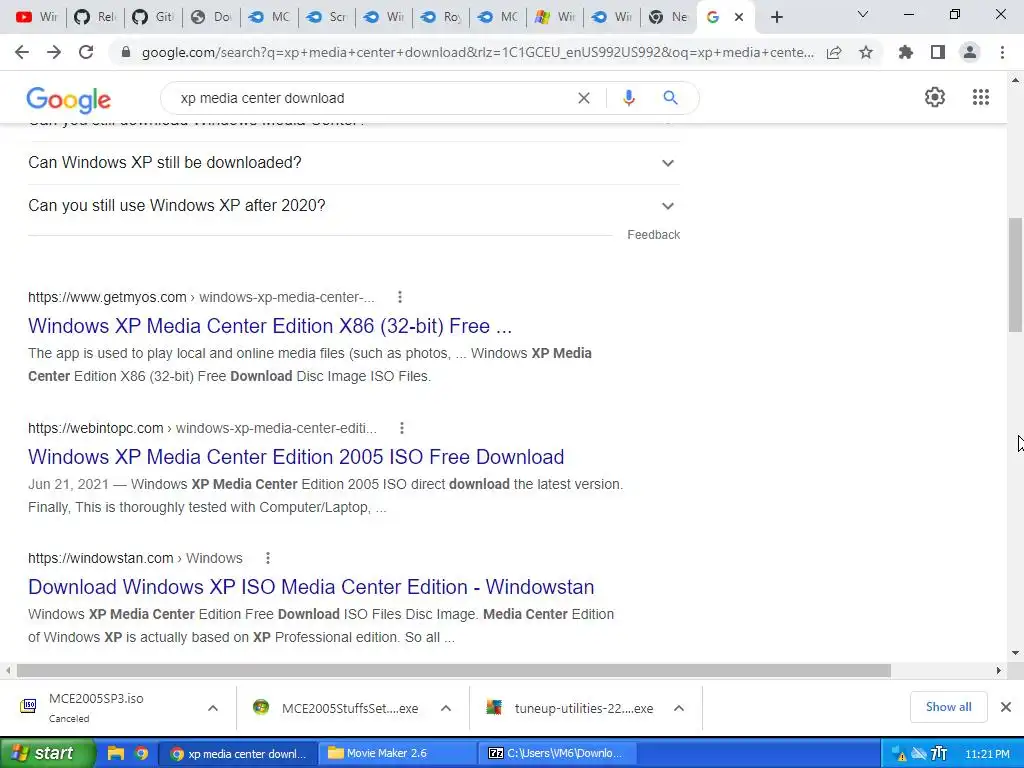This screenshot has width=1024, height=768.
Task: Switch to the 'Ne' Chrome tab
Action: point(668,17)
